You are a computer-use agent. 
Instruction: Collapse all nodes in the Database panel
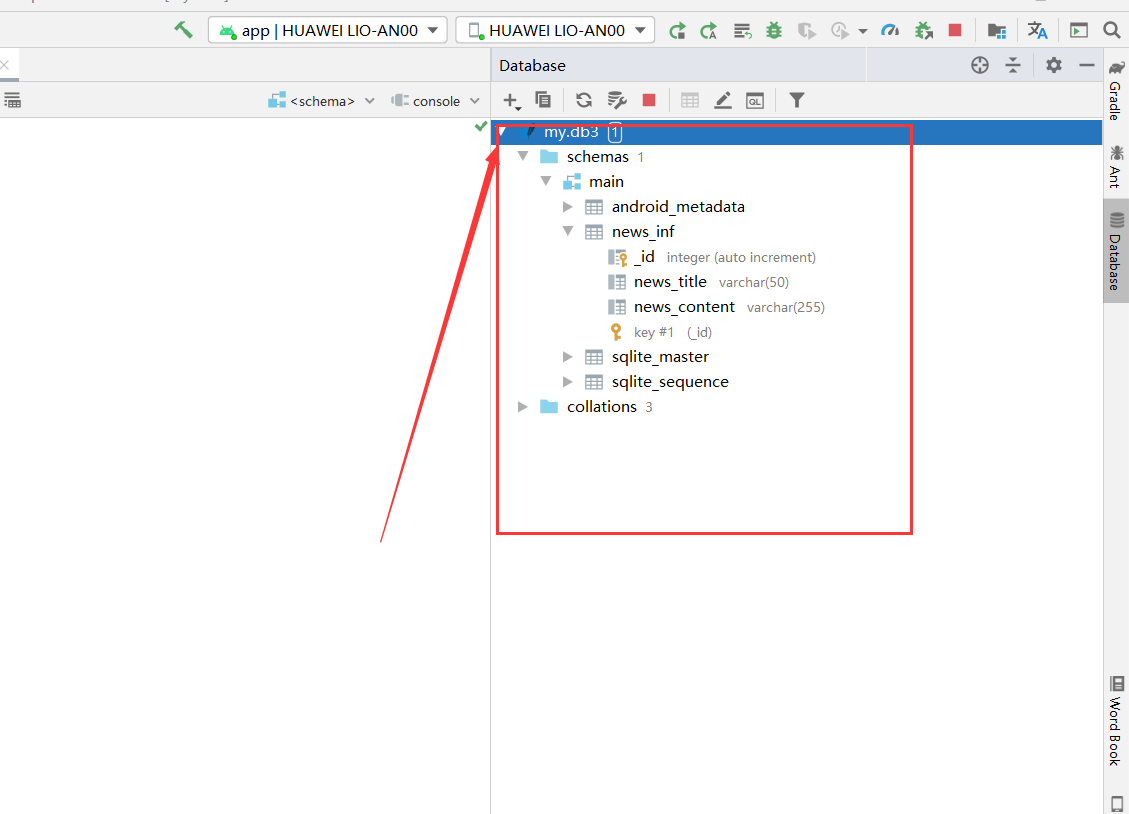point(1013,64)
